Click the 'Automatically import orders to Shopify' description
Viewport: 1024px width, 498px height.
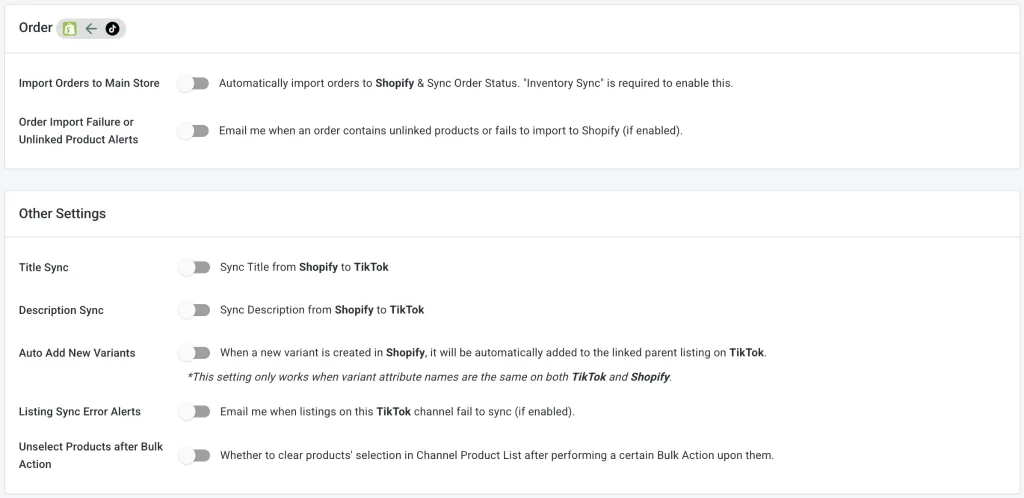click(476, 84)
